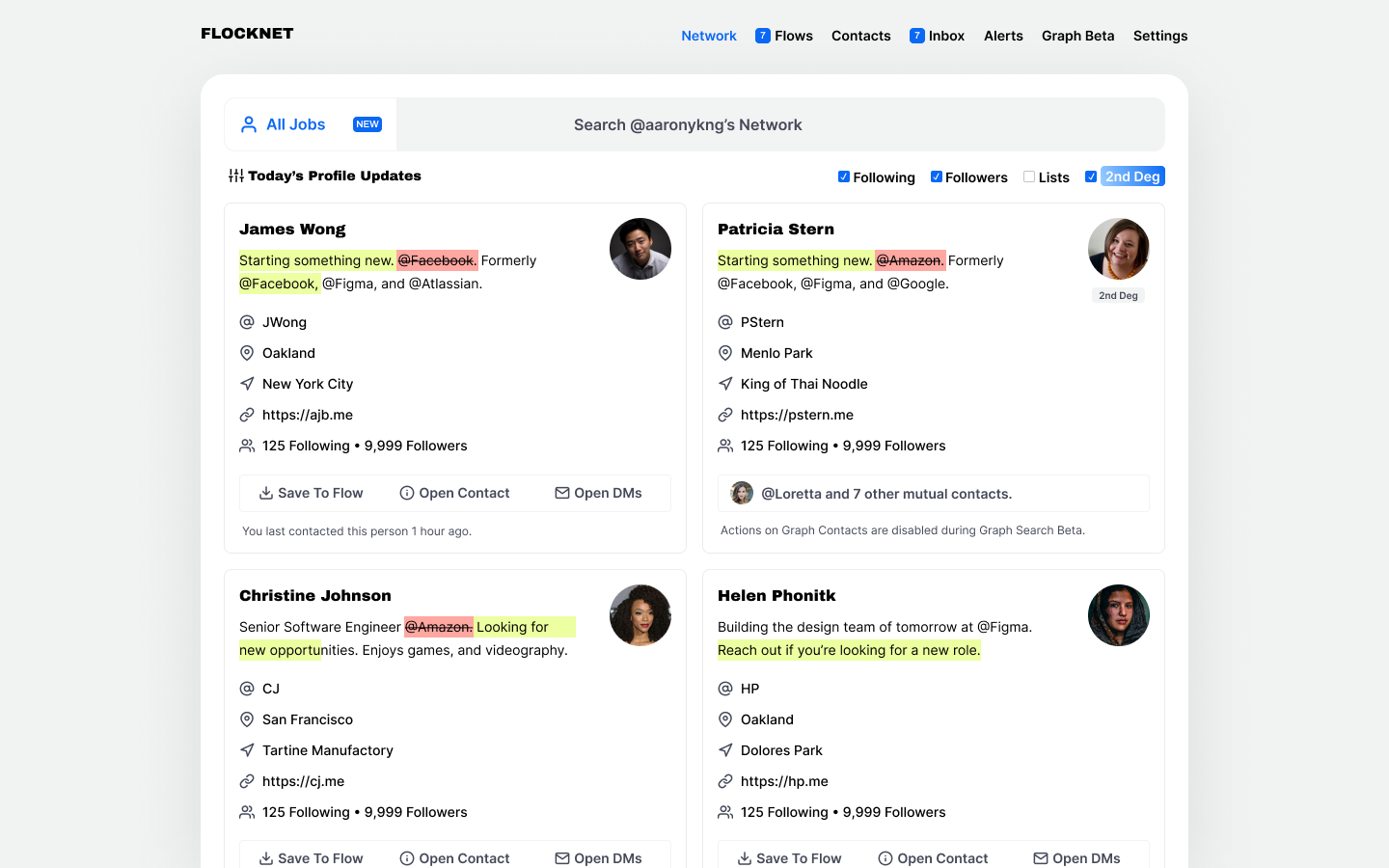The width and height of the screenshot is (1389, 868).
Task: Click the followers icon in Patricia Stern's card
Action: [x=725, y=446]
